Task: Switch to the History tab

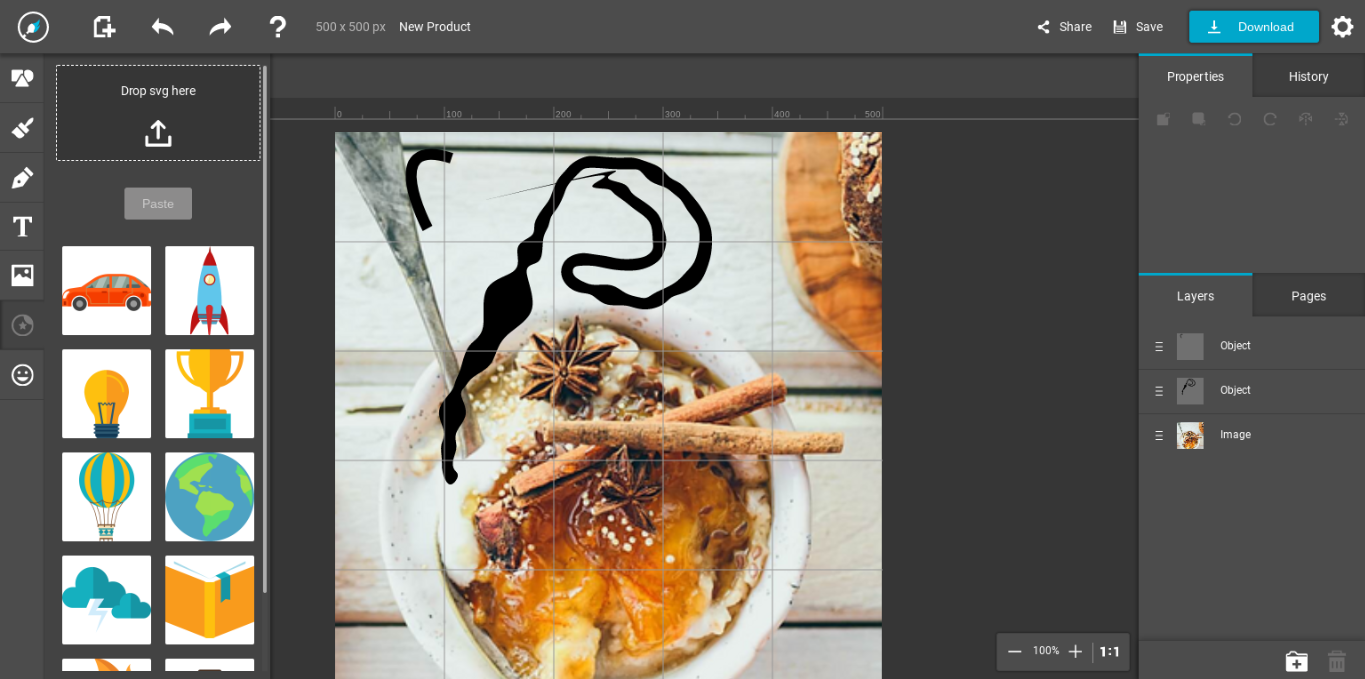Action: coord(1308,76)
